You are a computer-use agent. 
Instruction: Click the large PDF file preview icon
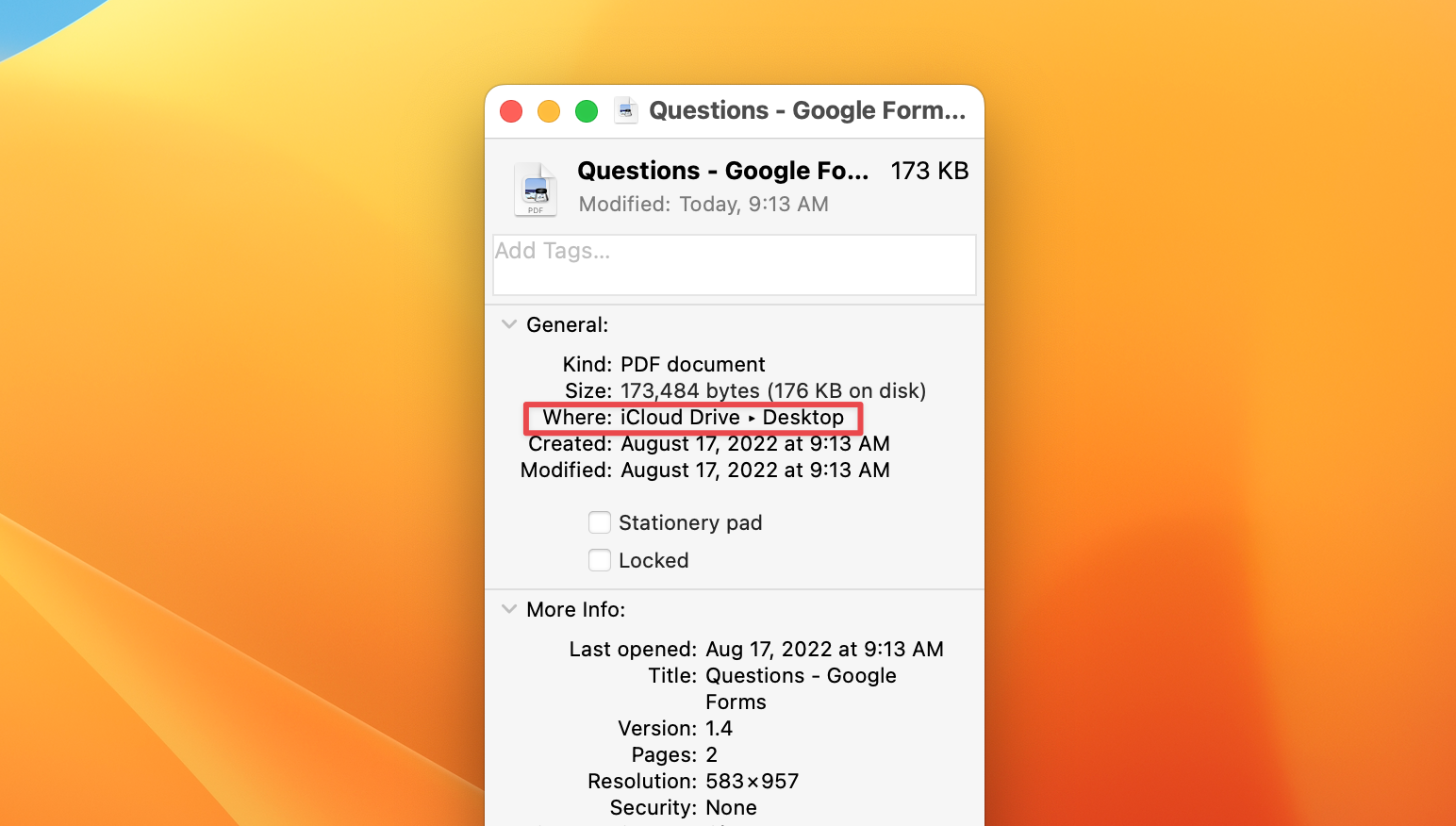(x=535, y=189)
